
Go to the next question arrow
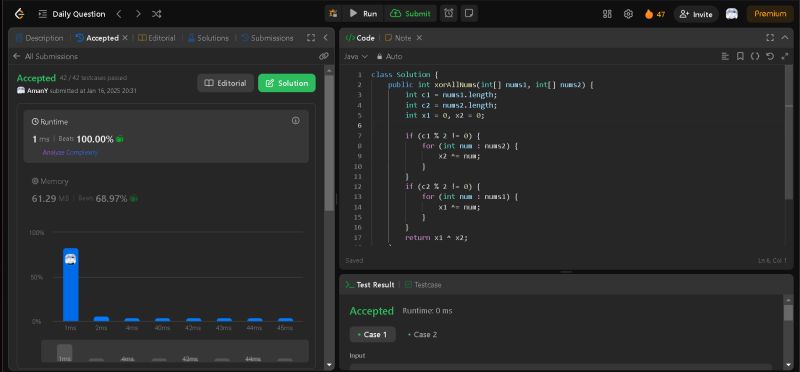(x=138, y=14)
